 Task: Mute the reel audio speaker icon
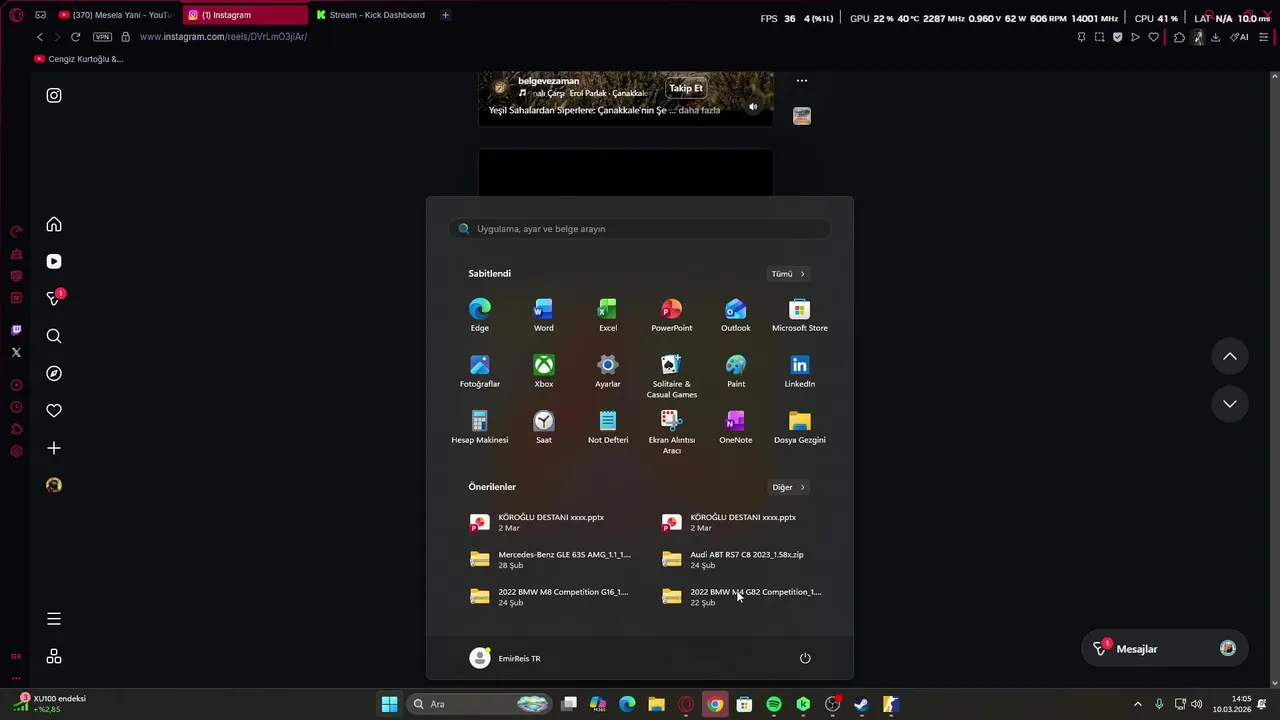tap(753, 107)
